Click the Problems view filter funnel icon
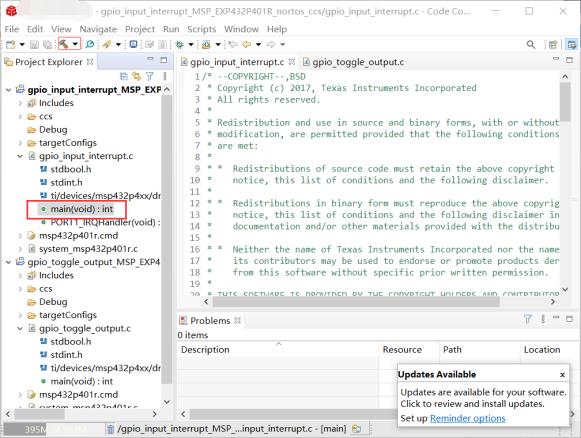This screenshot has height=438, width=581. point(528,319)
